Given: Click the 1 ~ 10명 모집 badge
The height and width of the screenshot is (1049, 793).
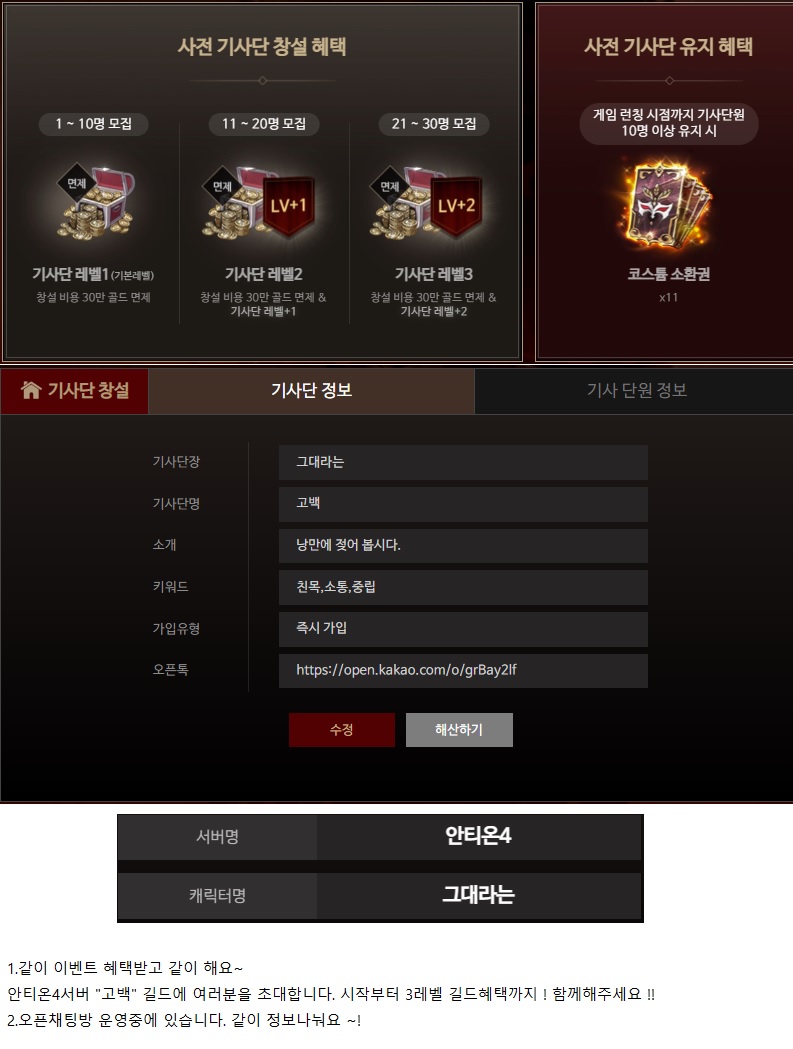Looking at the screenshot, I should (x=94, y=124).
